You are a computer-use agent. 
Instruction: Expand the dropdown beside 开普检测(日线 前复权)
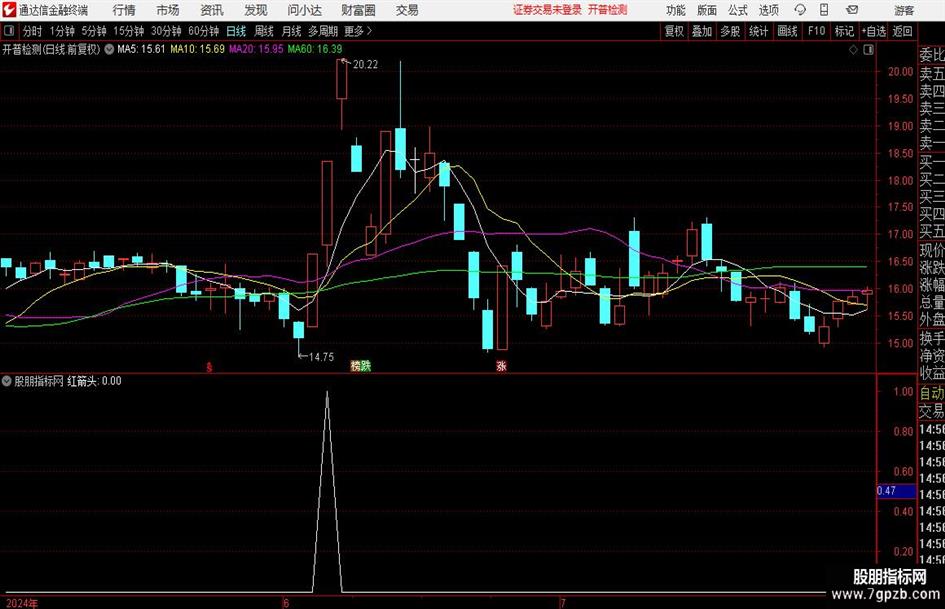coord(109,49)
